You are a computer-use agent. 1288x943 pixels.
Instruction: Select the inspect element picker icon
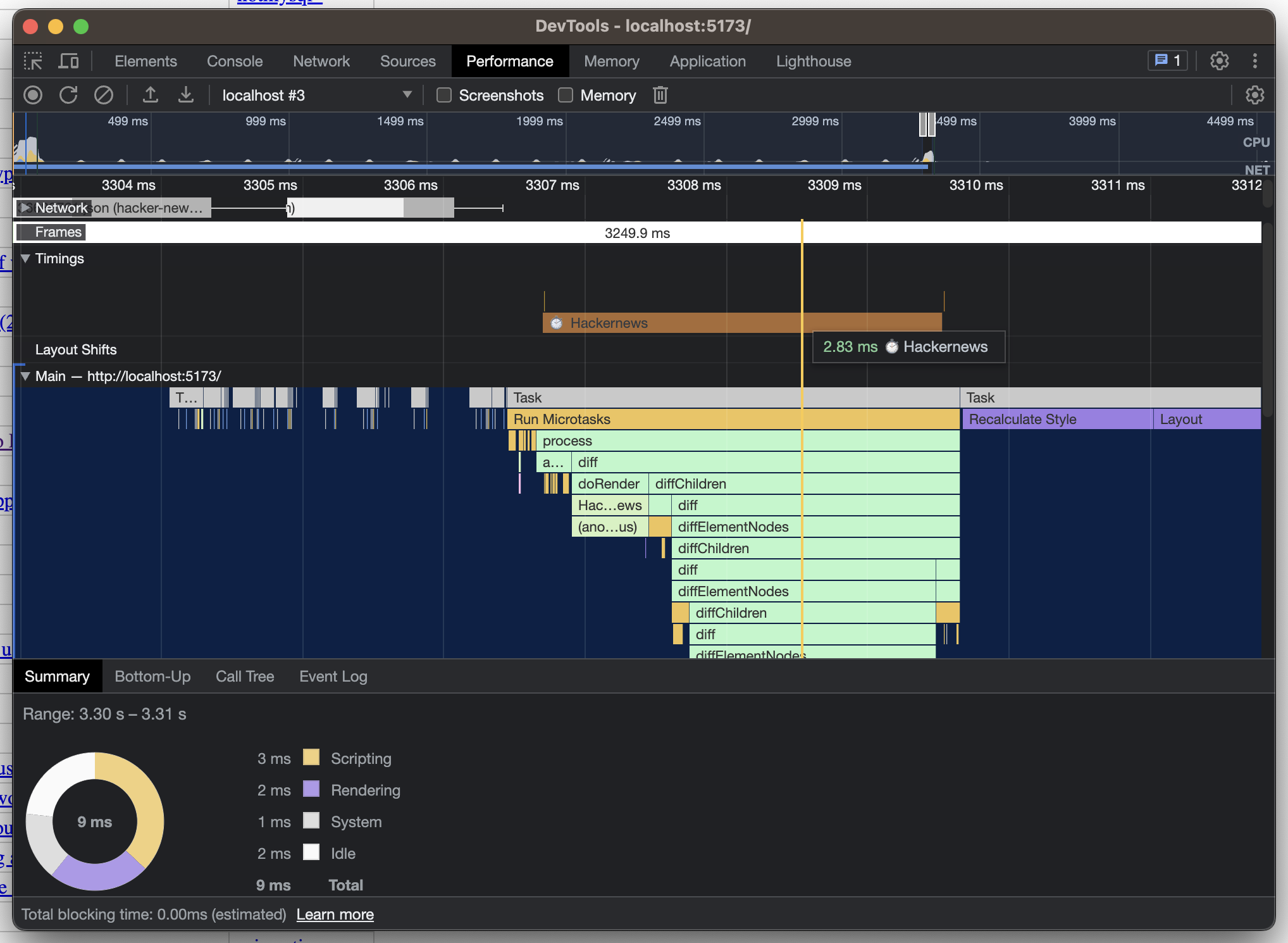[33, 61]
